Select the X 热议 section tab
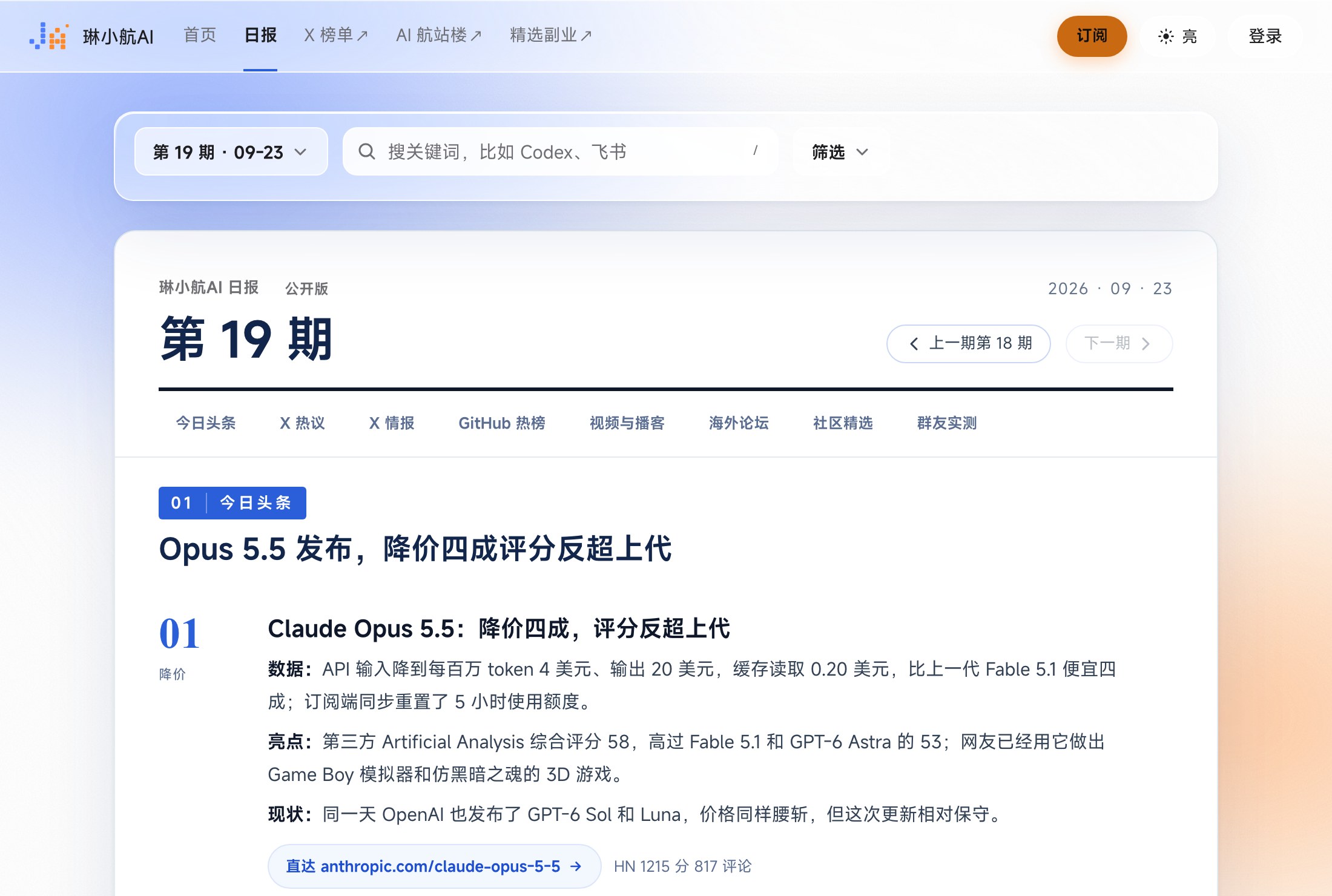The height and width of the screenshot is (896, 1332). click(x=302, y=423)
